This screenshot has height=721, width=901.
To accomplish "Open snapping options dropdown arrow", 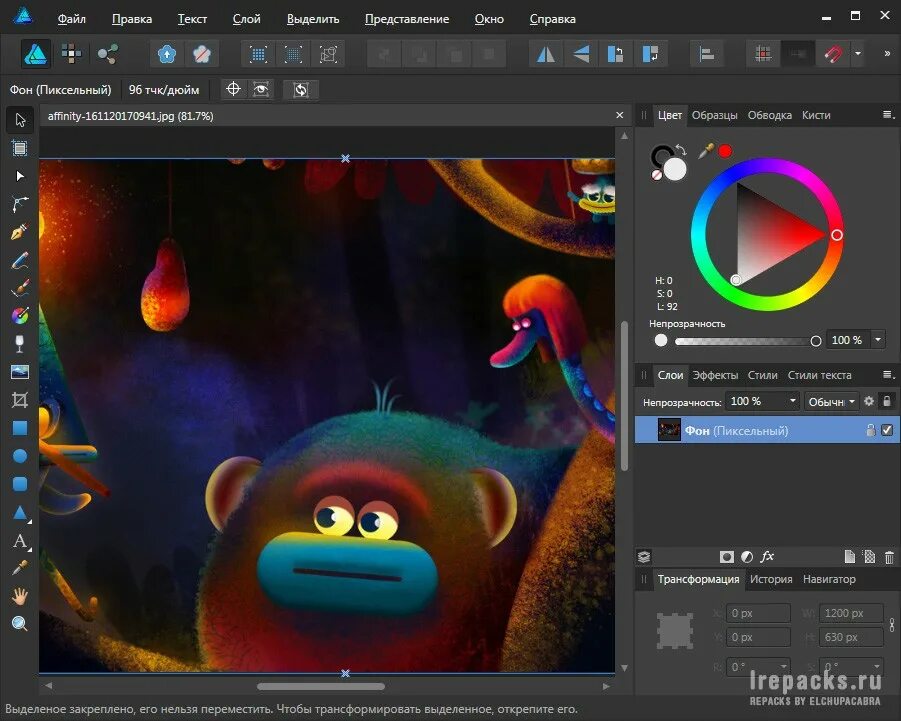I will pos(858,54).
